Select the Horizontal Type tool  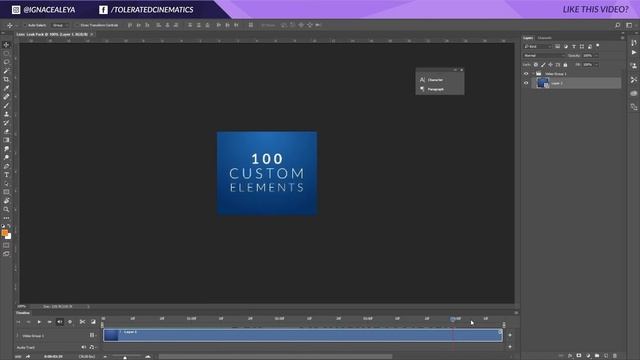tap(6, 175)
